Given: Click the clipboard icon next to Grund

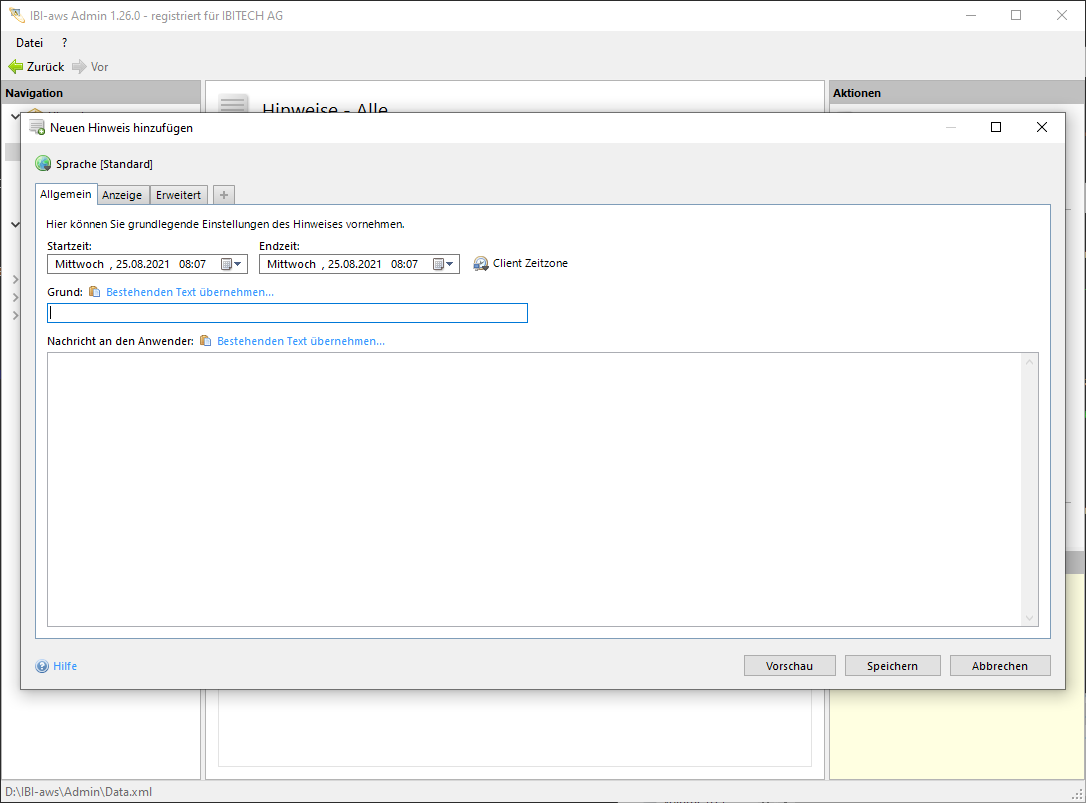Looking at the screenshot, I should (x=95, y=292).
